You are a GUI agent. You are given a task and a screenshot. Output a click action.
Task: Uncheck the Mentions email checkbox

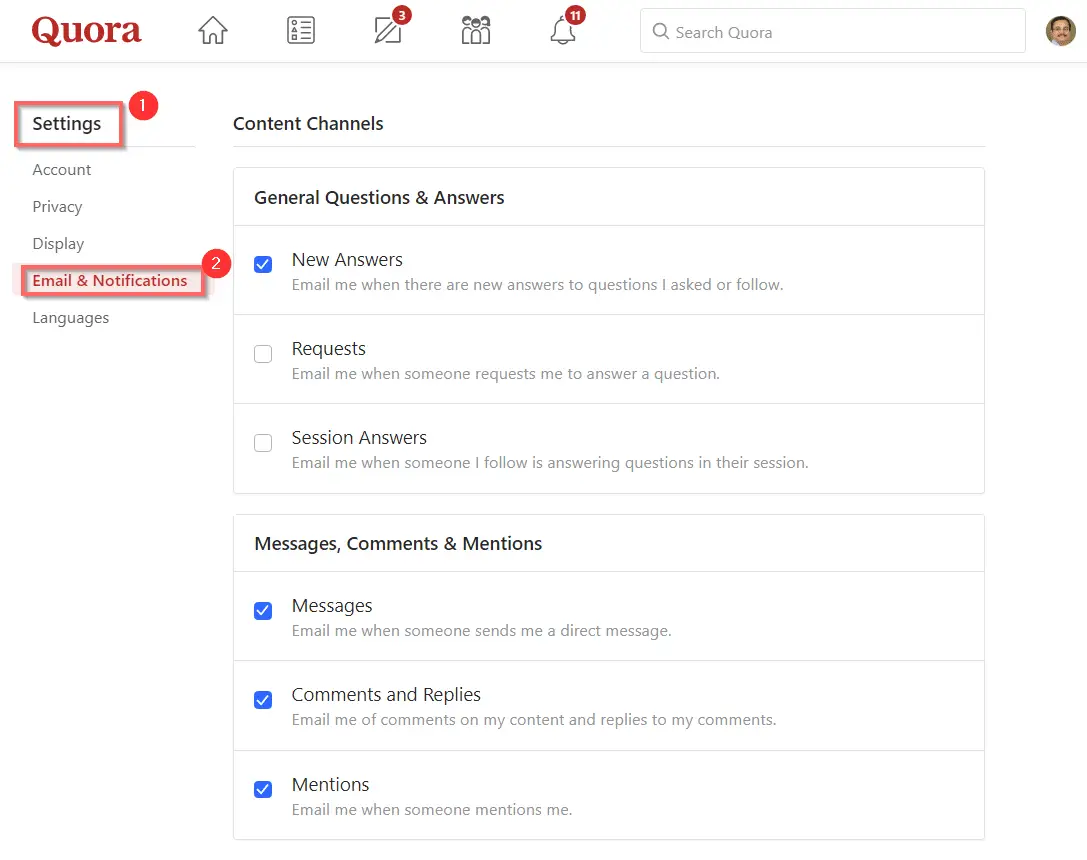pyautogui.click(x=263, y=789)
